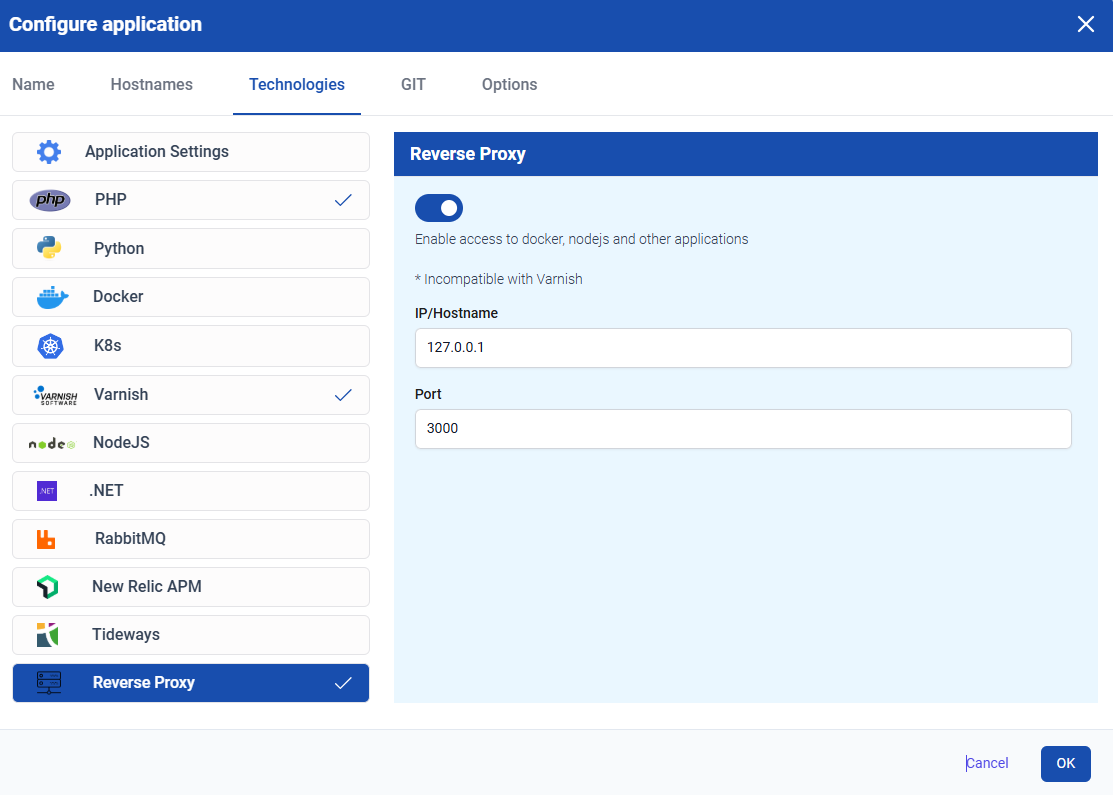Click the PHP elephant icon
The height and width of the screenshot is (795, 1113).
click(49, 199)
